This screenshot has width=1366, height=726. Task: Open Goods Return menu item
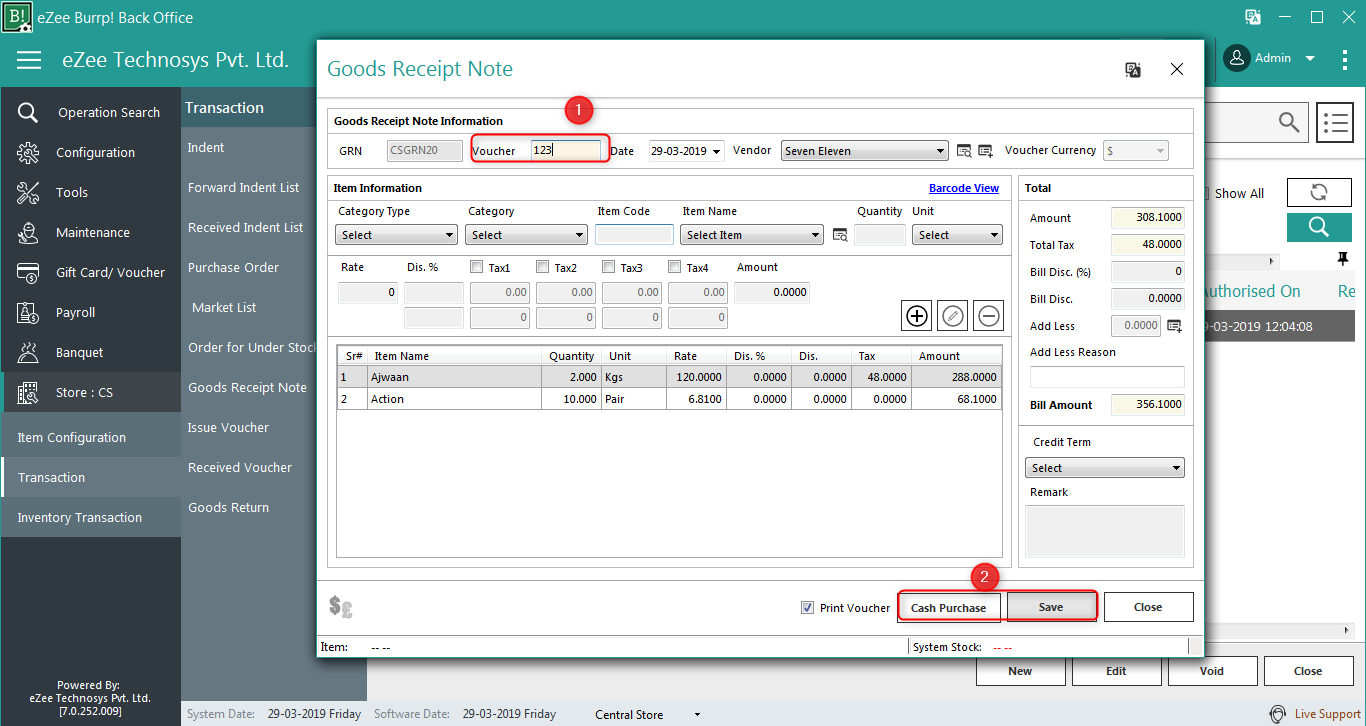coord(228,507)
